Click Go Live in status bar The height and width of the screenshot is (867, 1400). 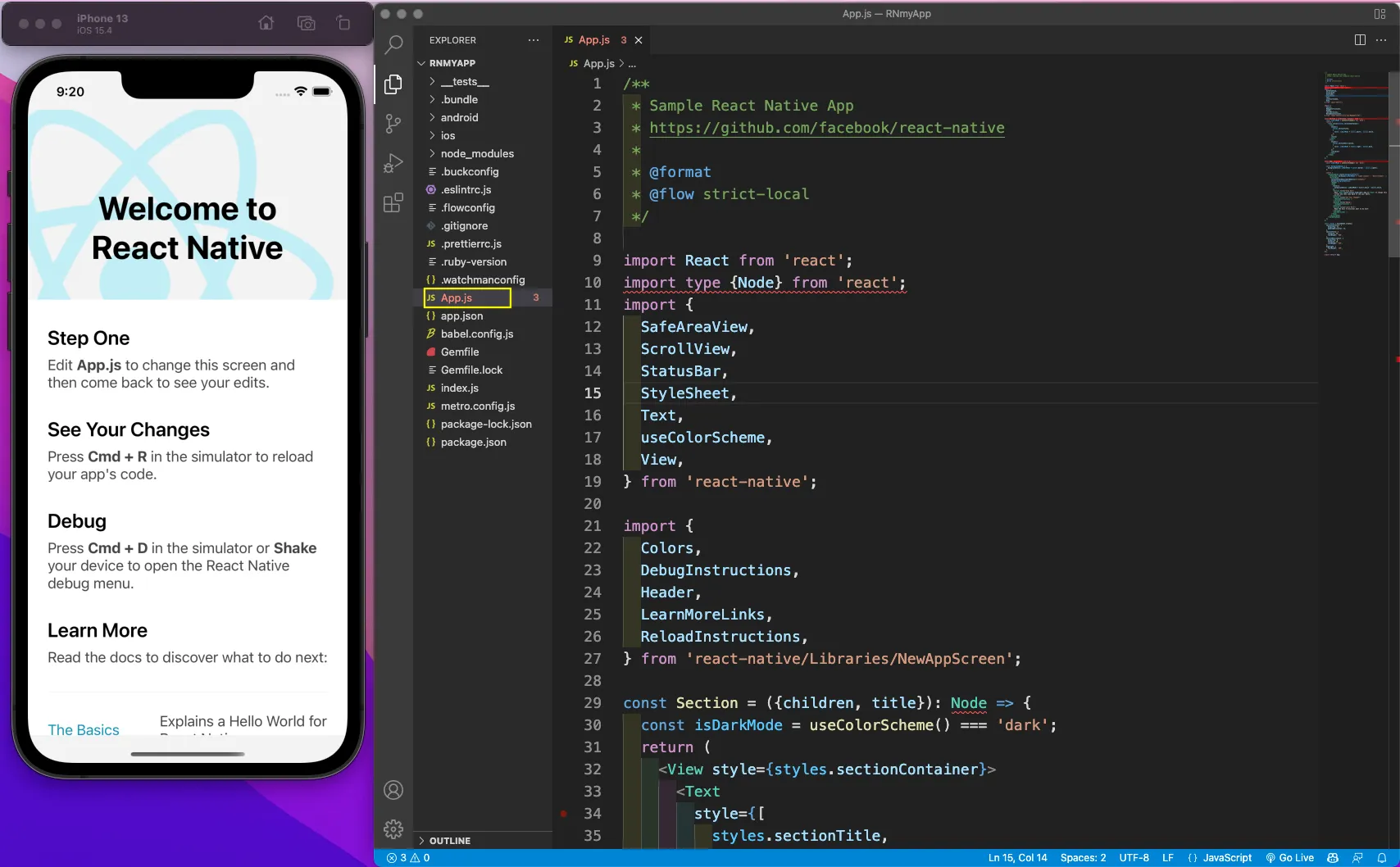(x=1289, y=858)
